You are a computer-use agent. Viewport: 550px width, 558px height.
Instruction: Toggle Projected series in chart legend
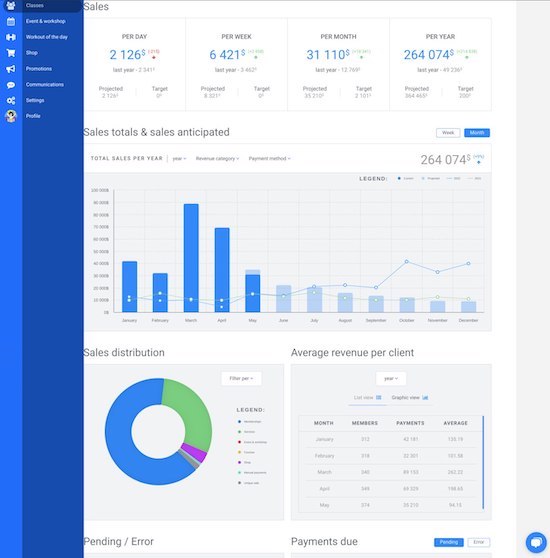pyautogui.click(x=430, y=178)
